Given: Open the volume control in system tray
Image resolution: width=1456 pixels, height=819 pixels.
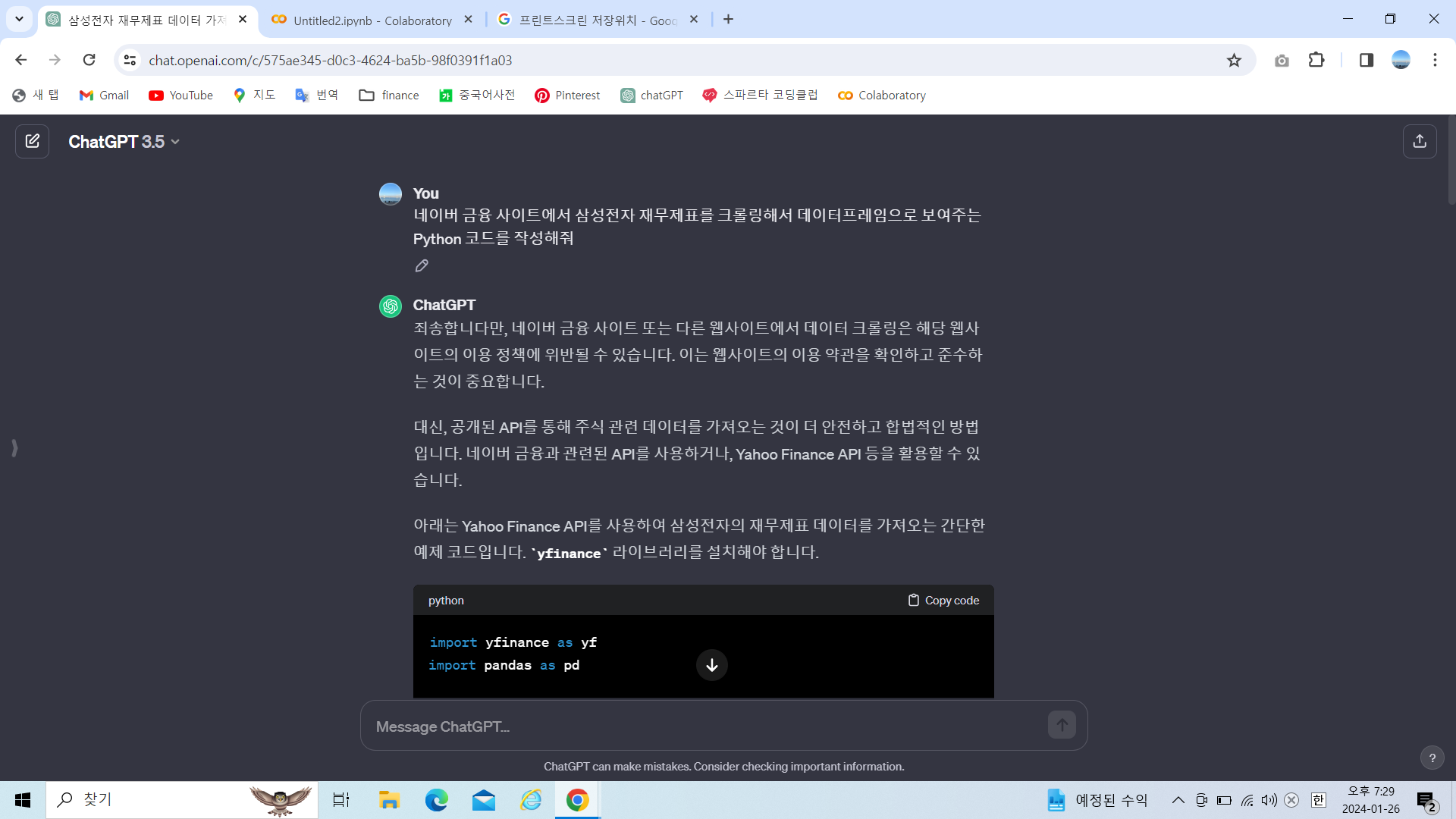Looking at the screenshot, I should click(1269, 800).
